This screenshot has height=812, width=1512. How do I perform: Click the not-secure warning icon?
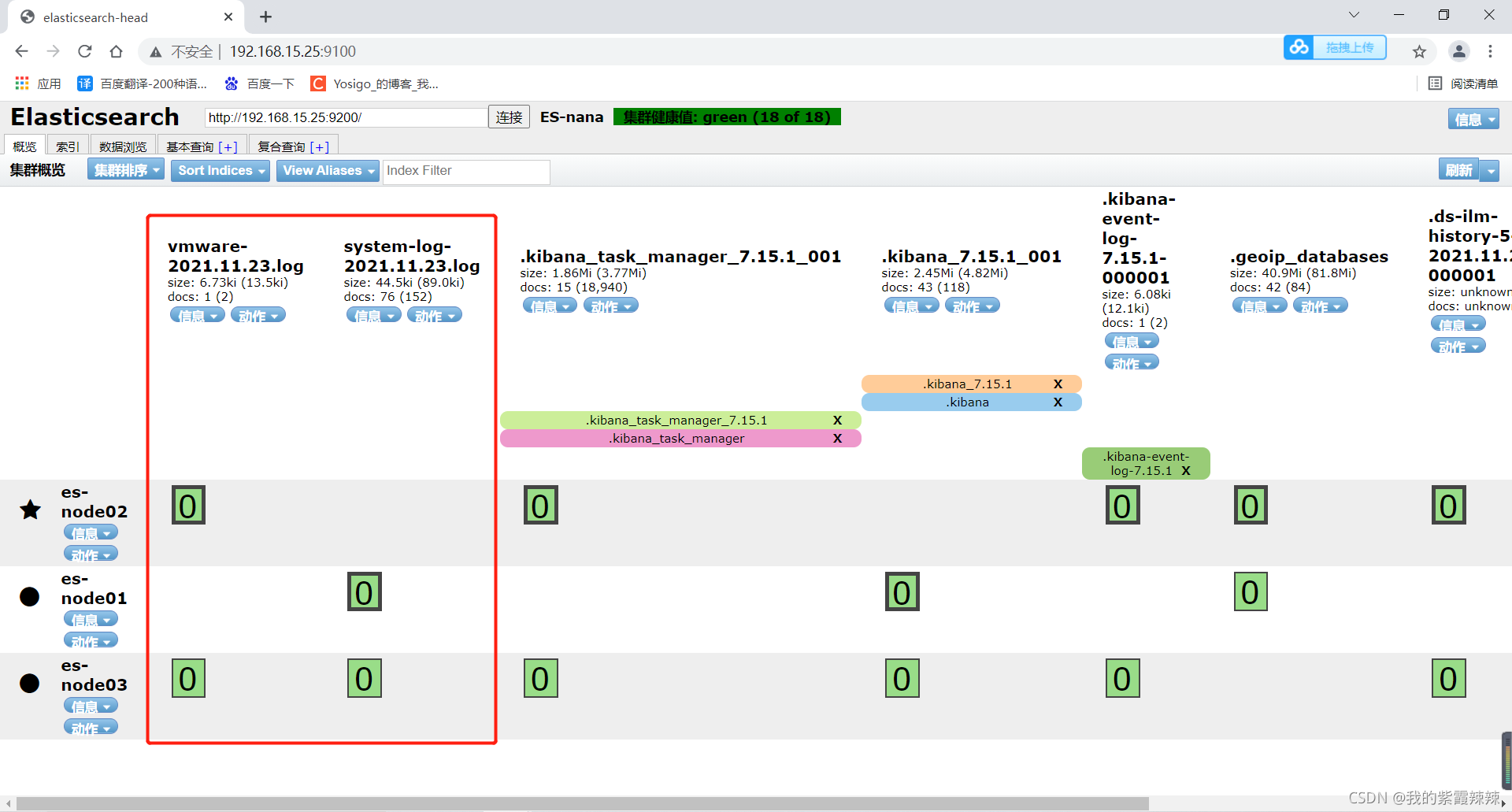point(156,52)
